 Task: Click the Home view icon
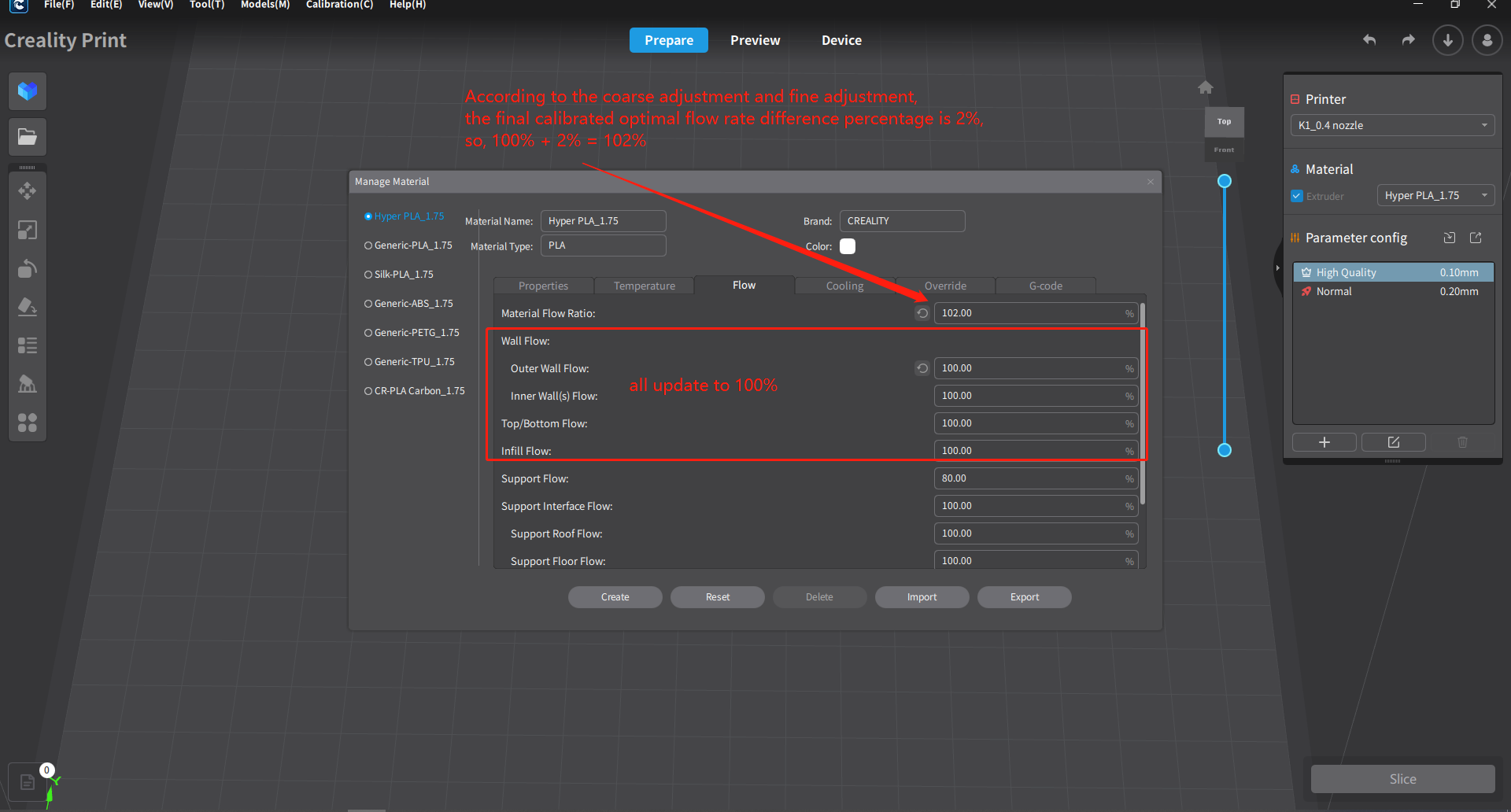tap(1206, 87)
